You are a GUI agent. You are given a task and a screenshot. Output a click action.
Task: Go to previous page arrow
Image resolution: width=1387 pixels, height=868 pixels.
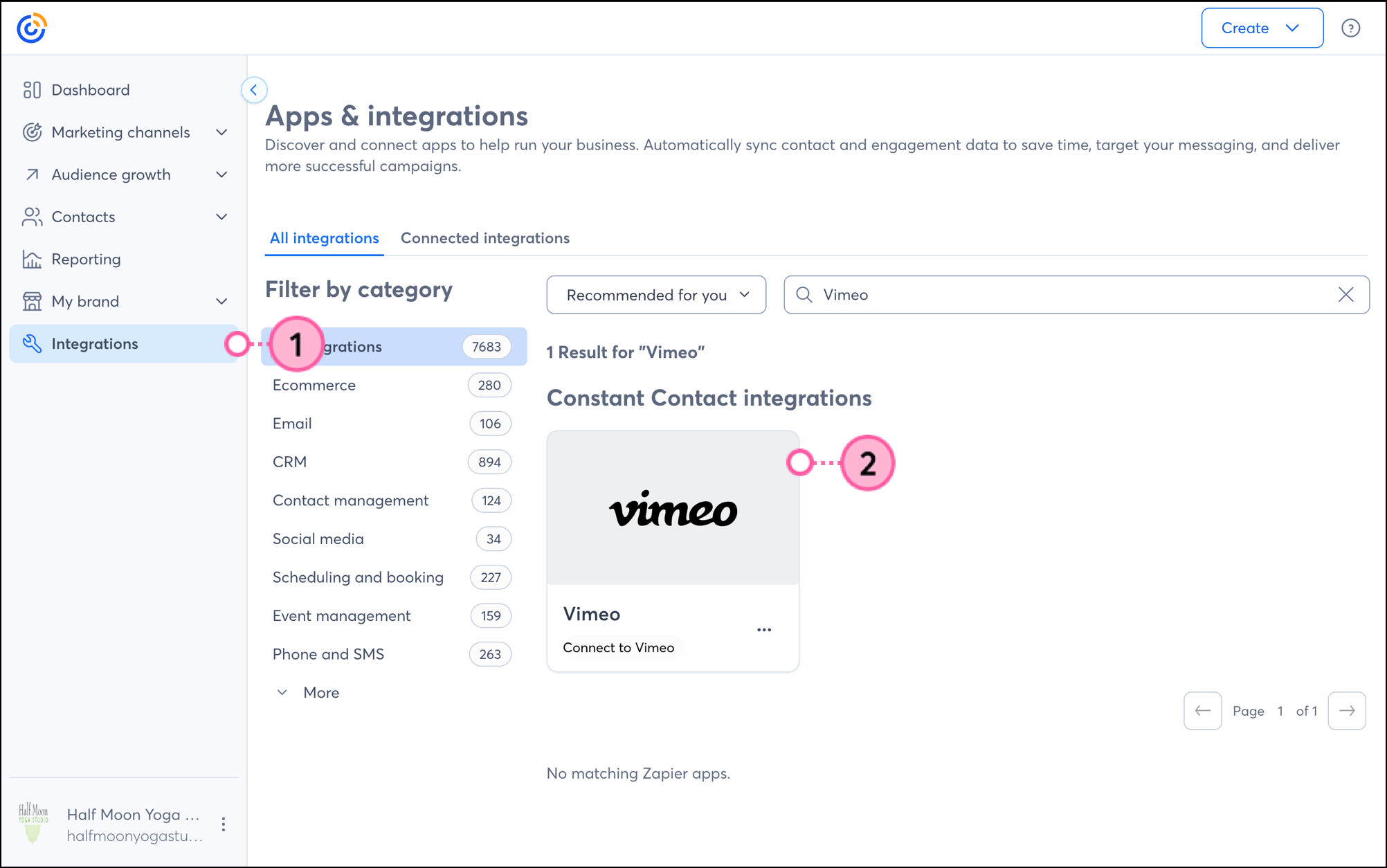click(1202, 711)
